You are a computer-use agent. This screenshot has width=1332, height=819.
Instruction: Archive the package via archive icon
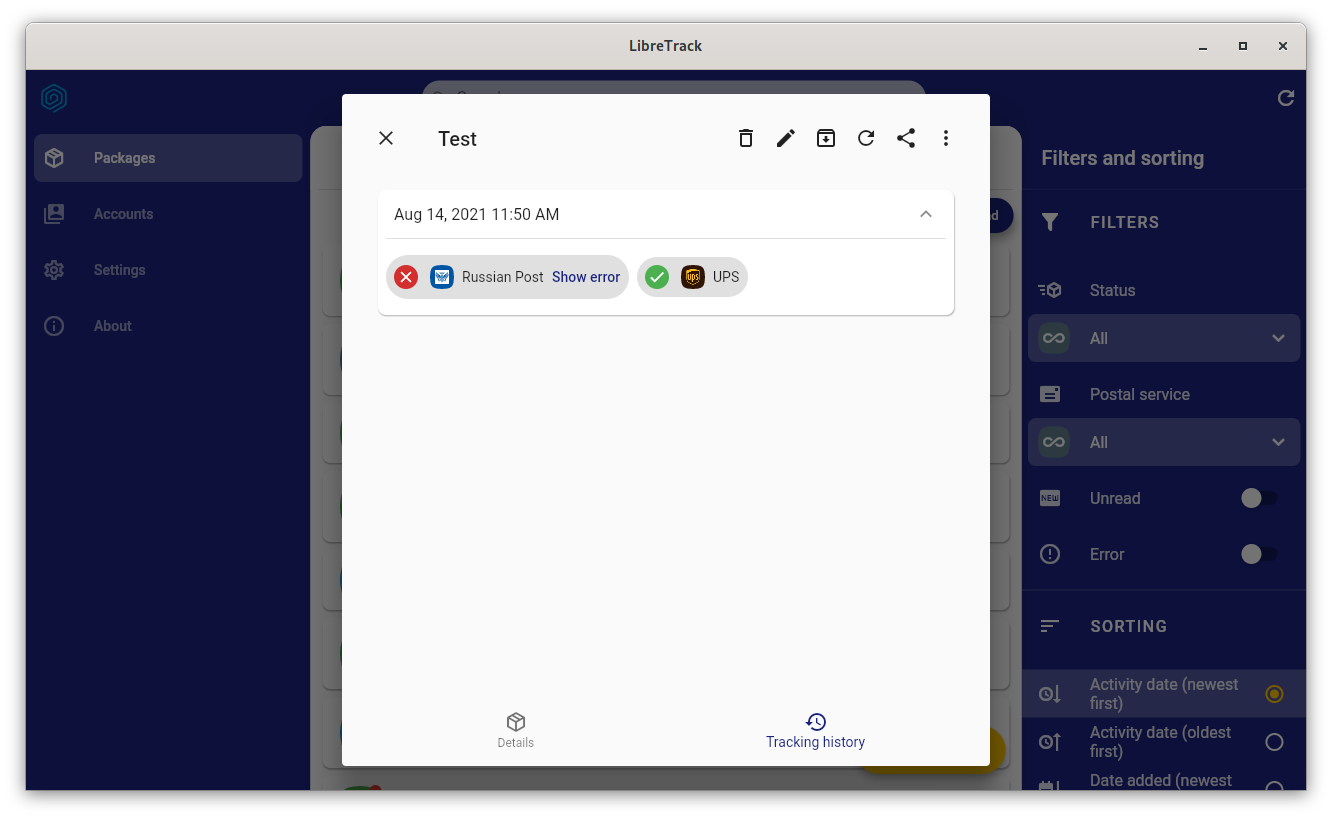[x=826, y=138]
